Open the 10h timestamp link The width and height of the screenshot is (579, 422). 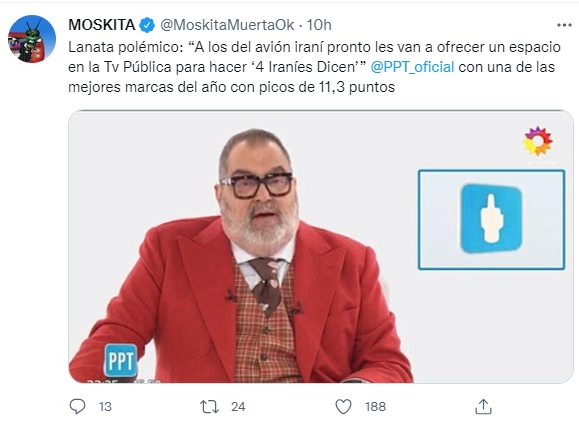tap(319, 25)
